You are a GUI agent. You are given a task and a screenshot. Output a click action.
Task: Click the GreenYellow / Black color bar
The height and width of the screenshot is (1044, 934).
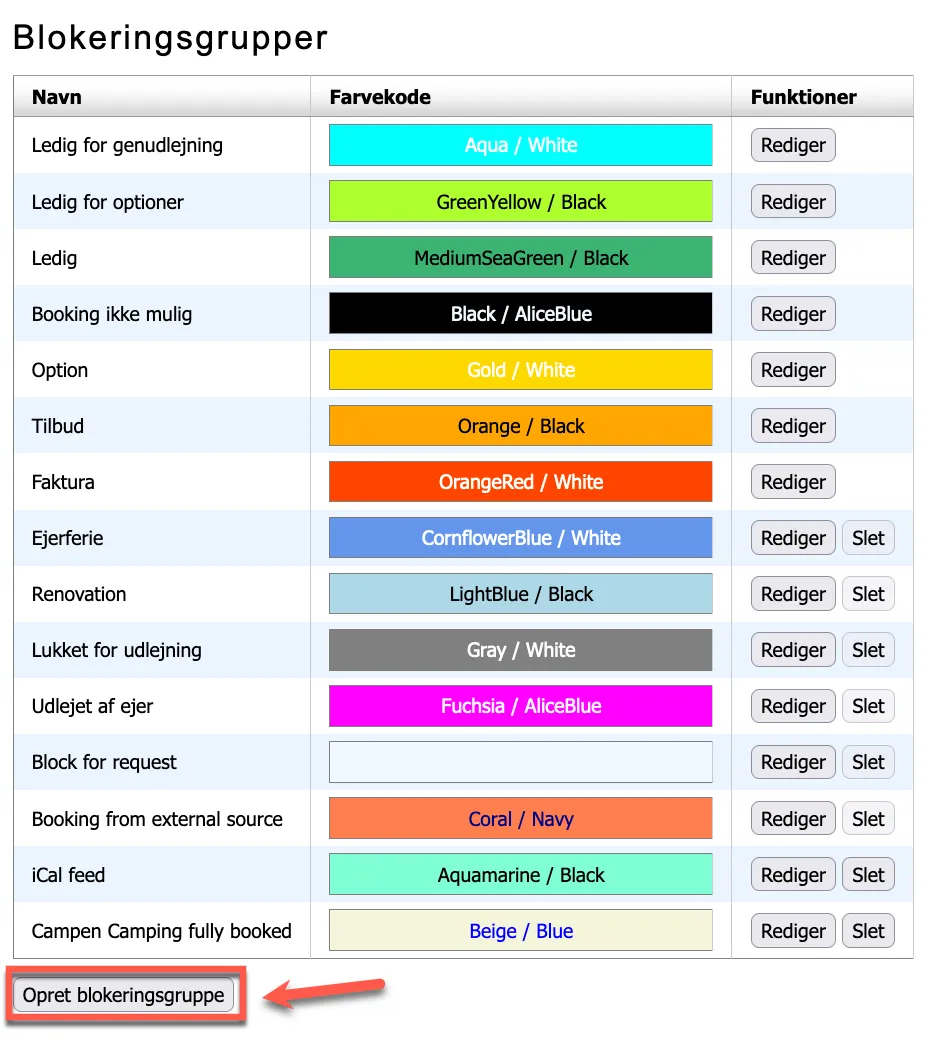pyautogui.click(x=520, y=202)
